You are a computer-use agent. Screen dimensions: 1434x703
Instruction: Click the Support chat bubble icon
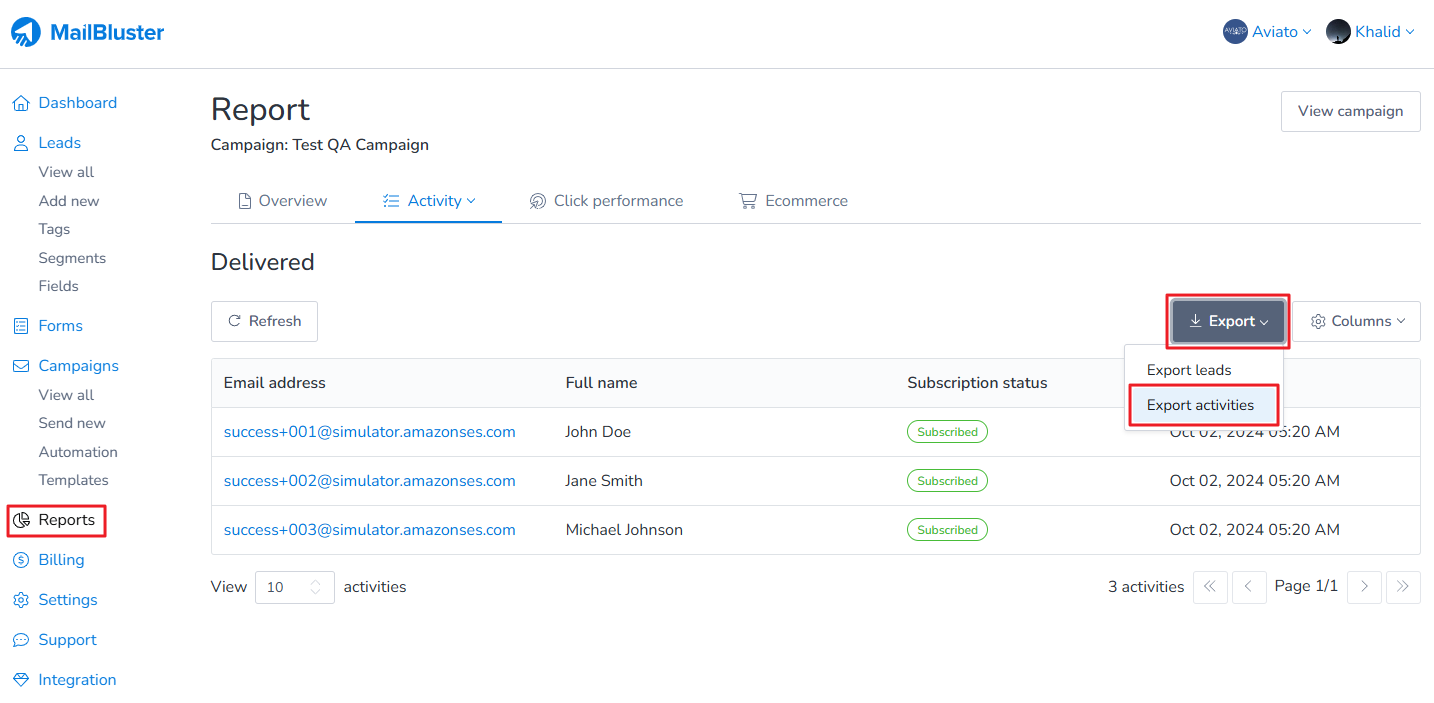[x=20, y=640]
